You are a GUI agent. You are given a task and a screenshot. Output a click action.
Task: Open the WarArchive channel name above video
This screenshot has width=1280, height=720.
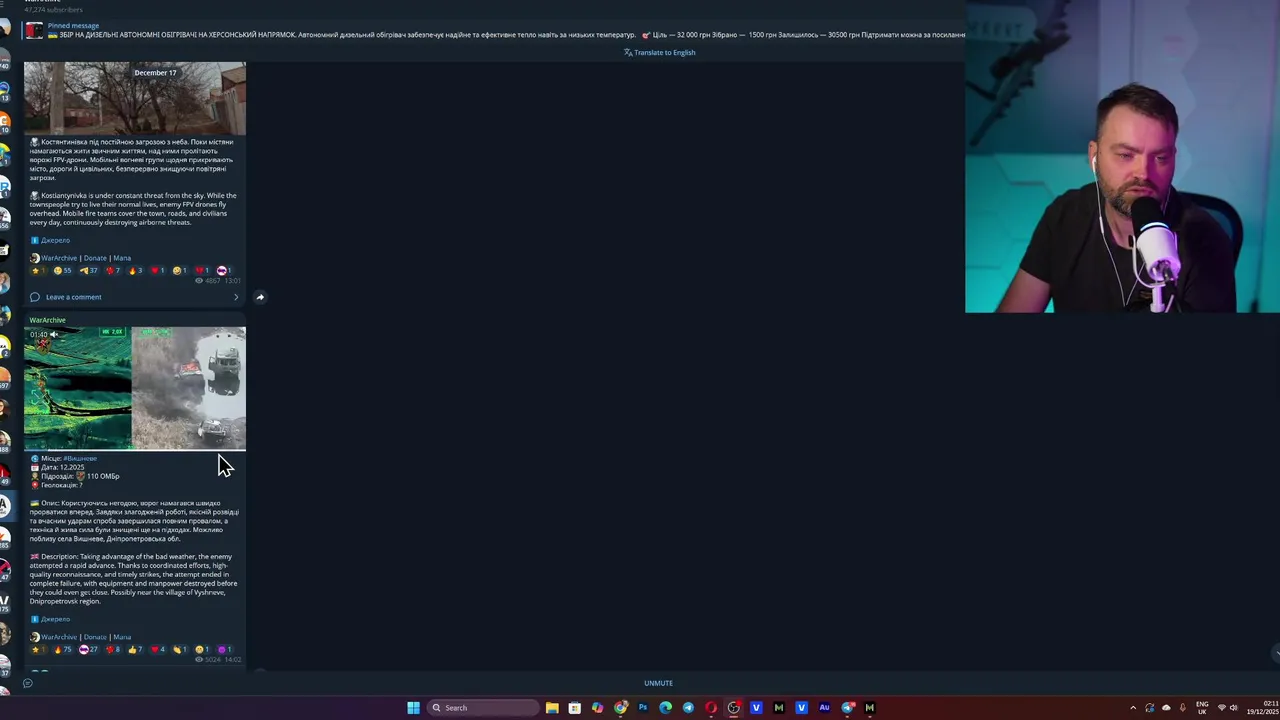(x=47, y=320)
